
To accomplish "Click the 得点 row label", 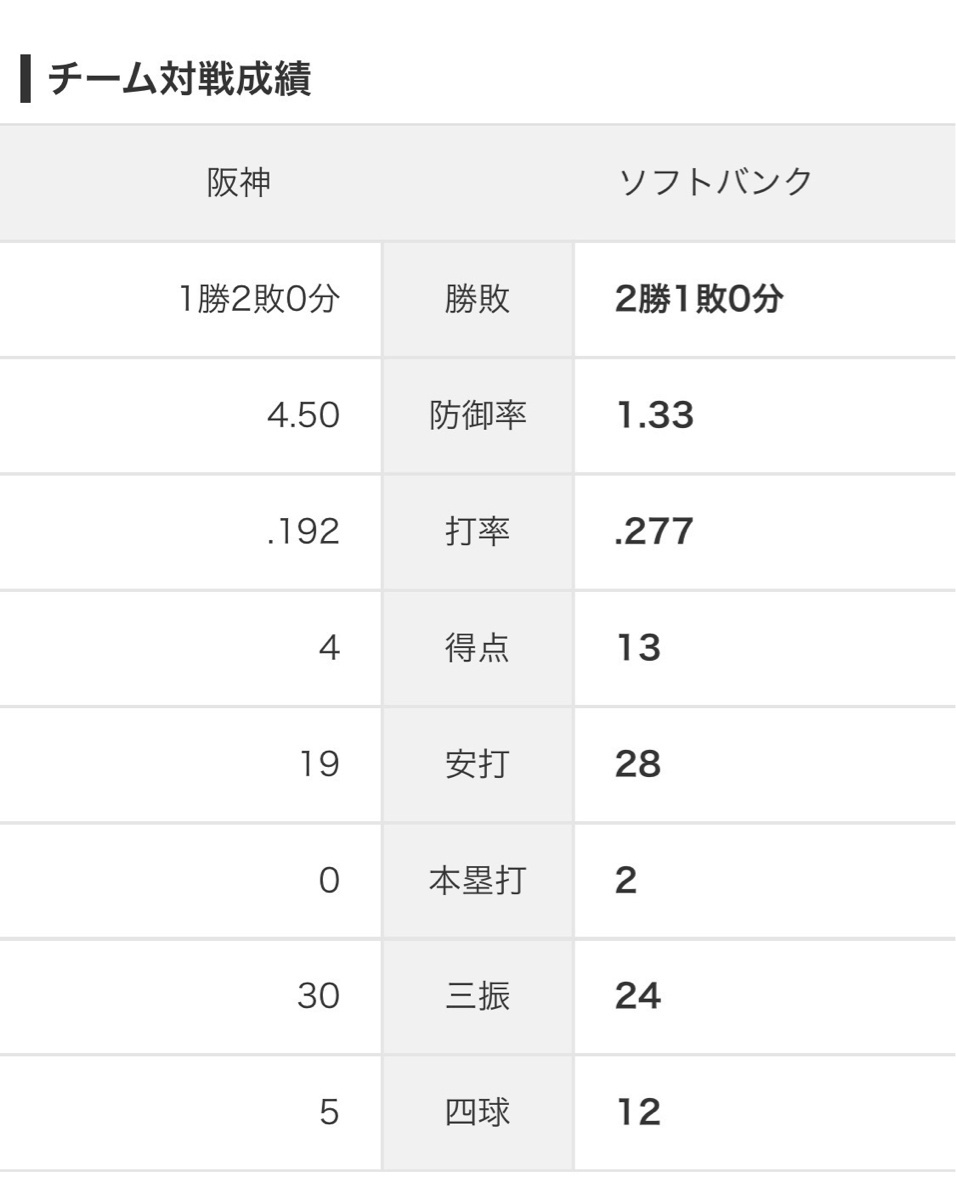I will 477,648.
